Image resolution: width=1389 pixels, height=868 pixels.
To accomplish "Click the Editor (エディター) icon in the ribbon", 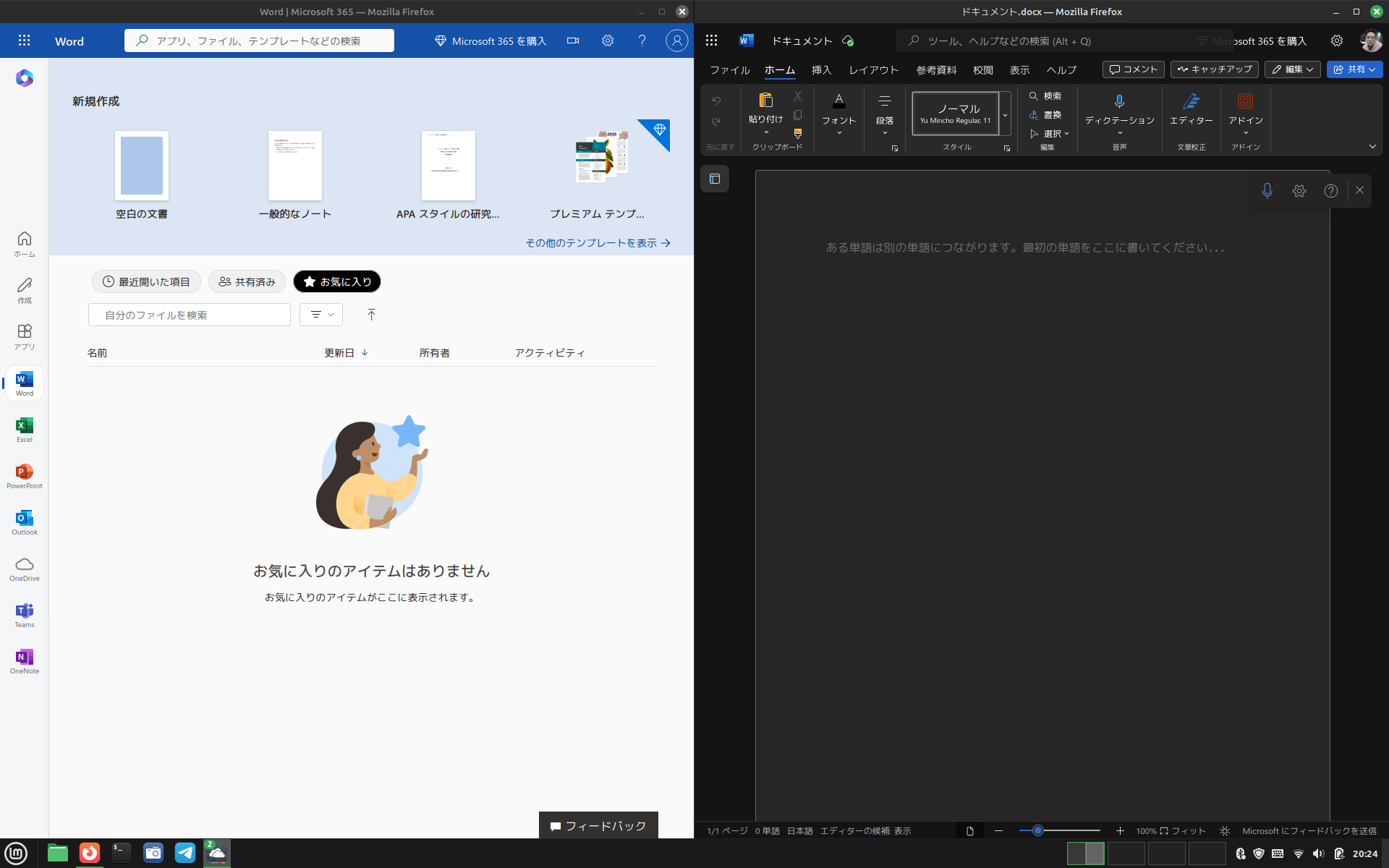I will [x=1191, y=109].
